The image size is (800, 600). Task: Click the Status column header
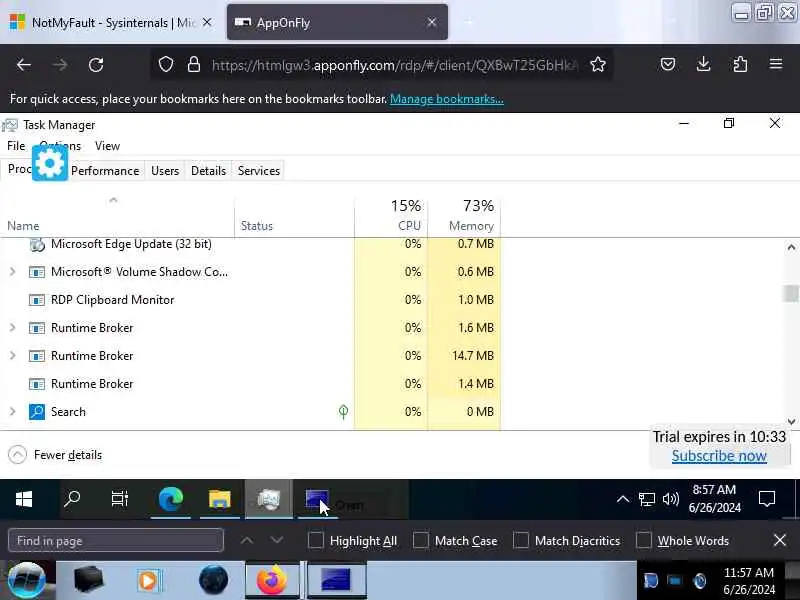pyautogui.click(x=294, y=216)
